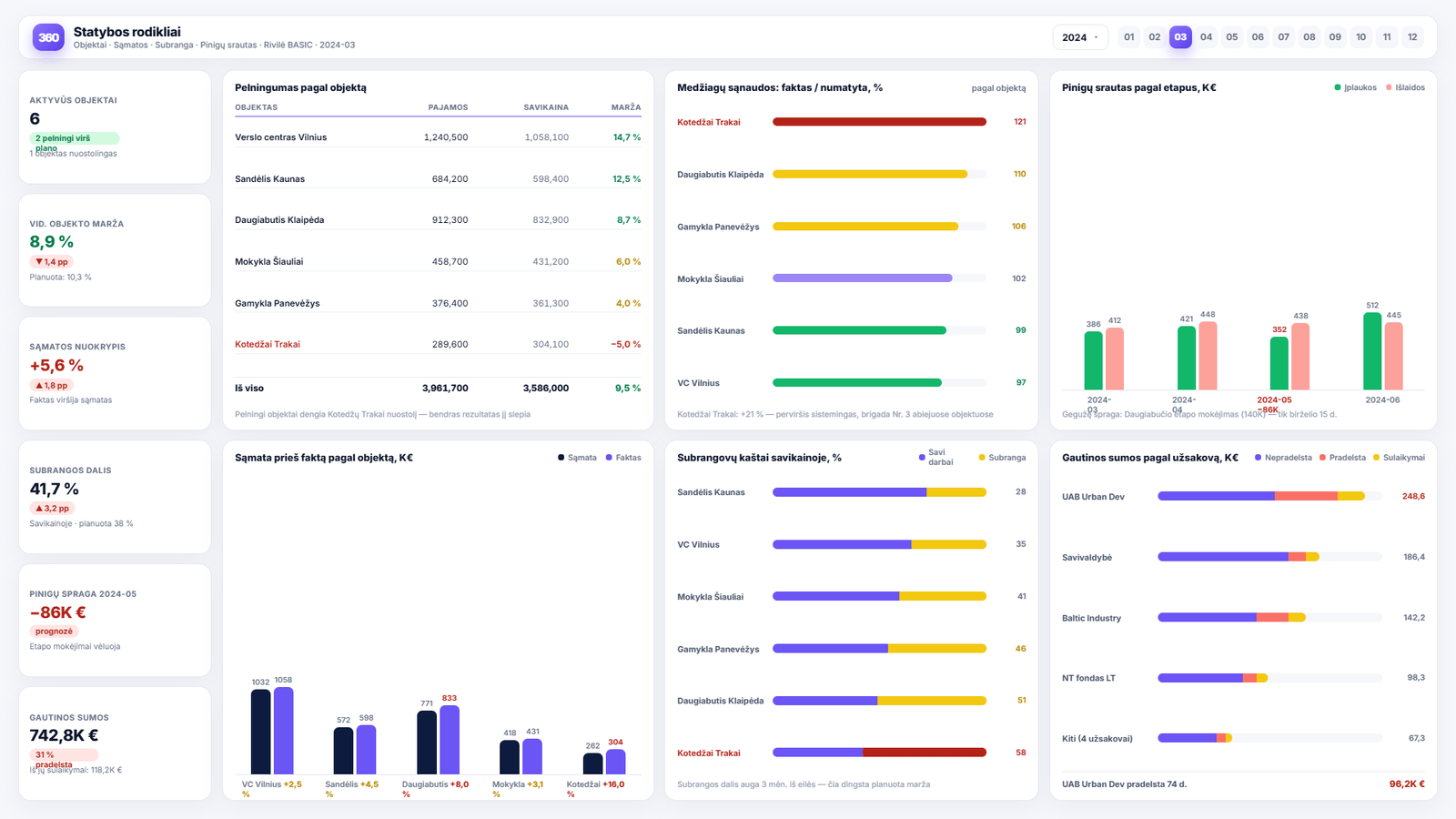Click the Sandėlis Kaunas 28 subcontract bar
The image size is (1456, 819).
[x=879, y=492]
